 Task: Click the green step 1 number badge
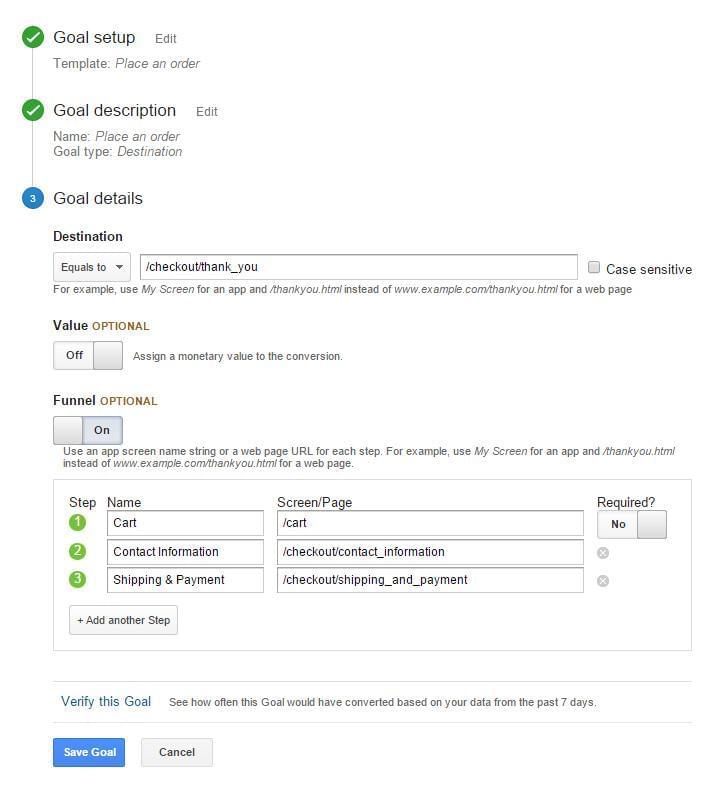point(78,523)
